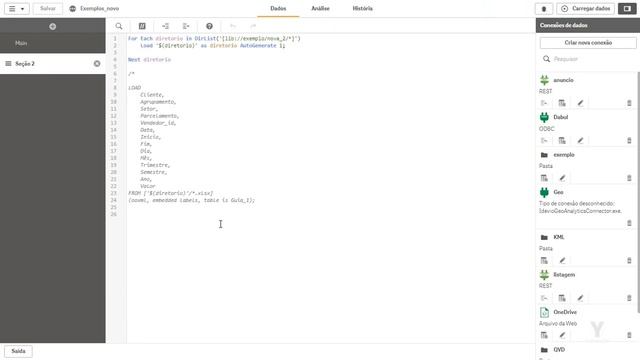Click the 'Trimestre,' field line

[x=155, y=165]
